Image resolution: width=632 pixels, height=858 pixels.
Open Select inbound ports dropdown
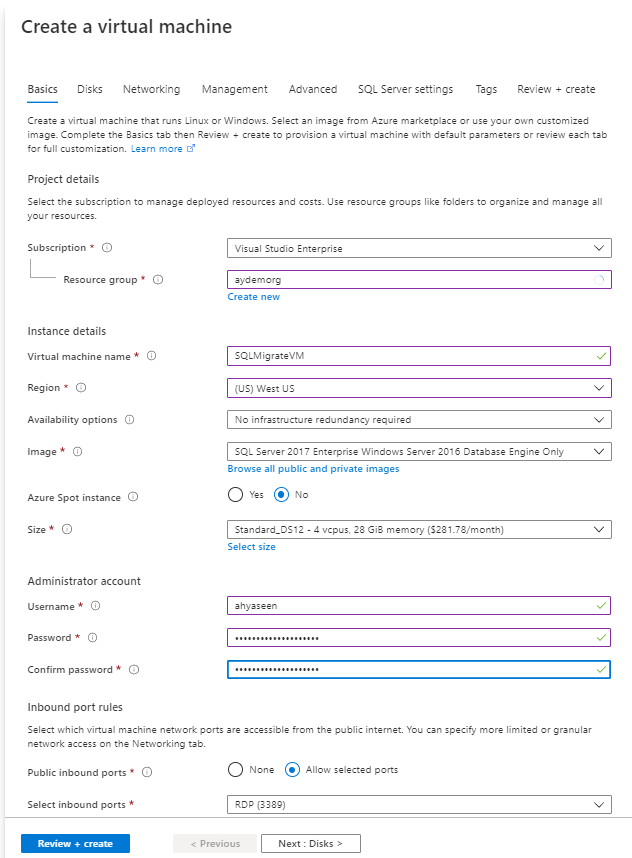[418, 804]
